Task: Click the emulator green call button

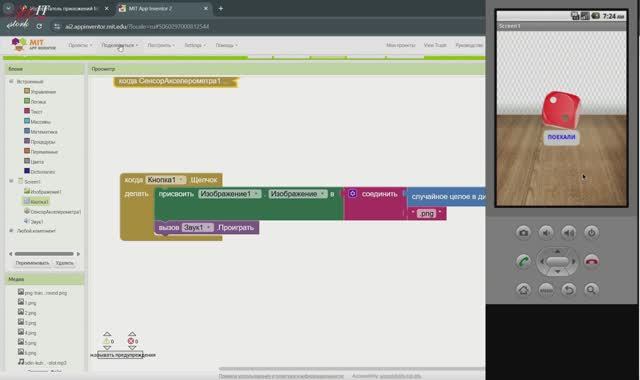Action: [523, 261]
